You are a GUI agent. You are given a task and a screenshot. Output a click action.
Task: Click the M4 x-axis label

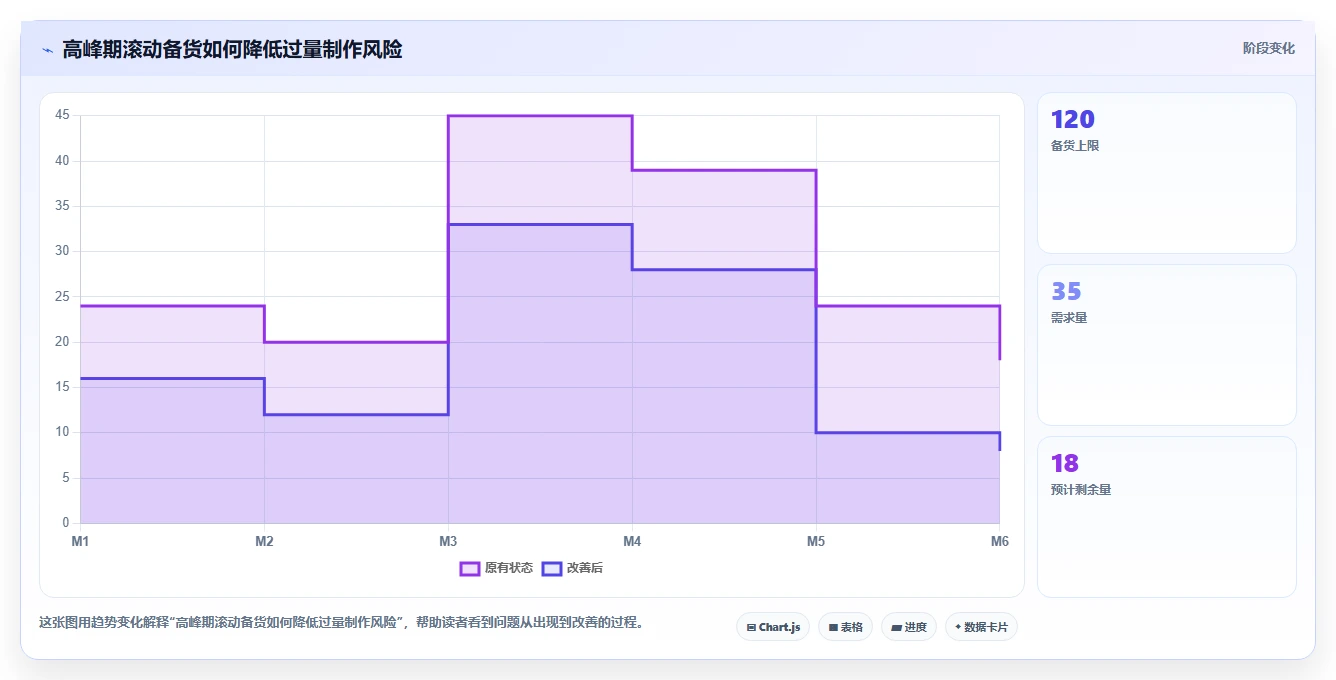632,541
